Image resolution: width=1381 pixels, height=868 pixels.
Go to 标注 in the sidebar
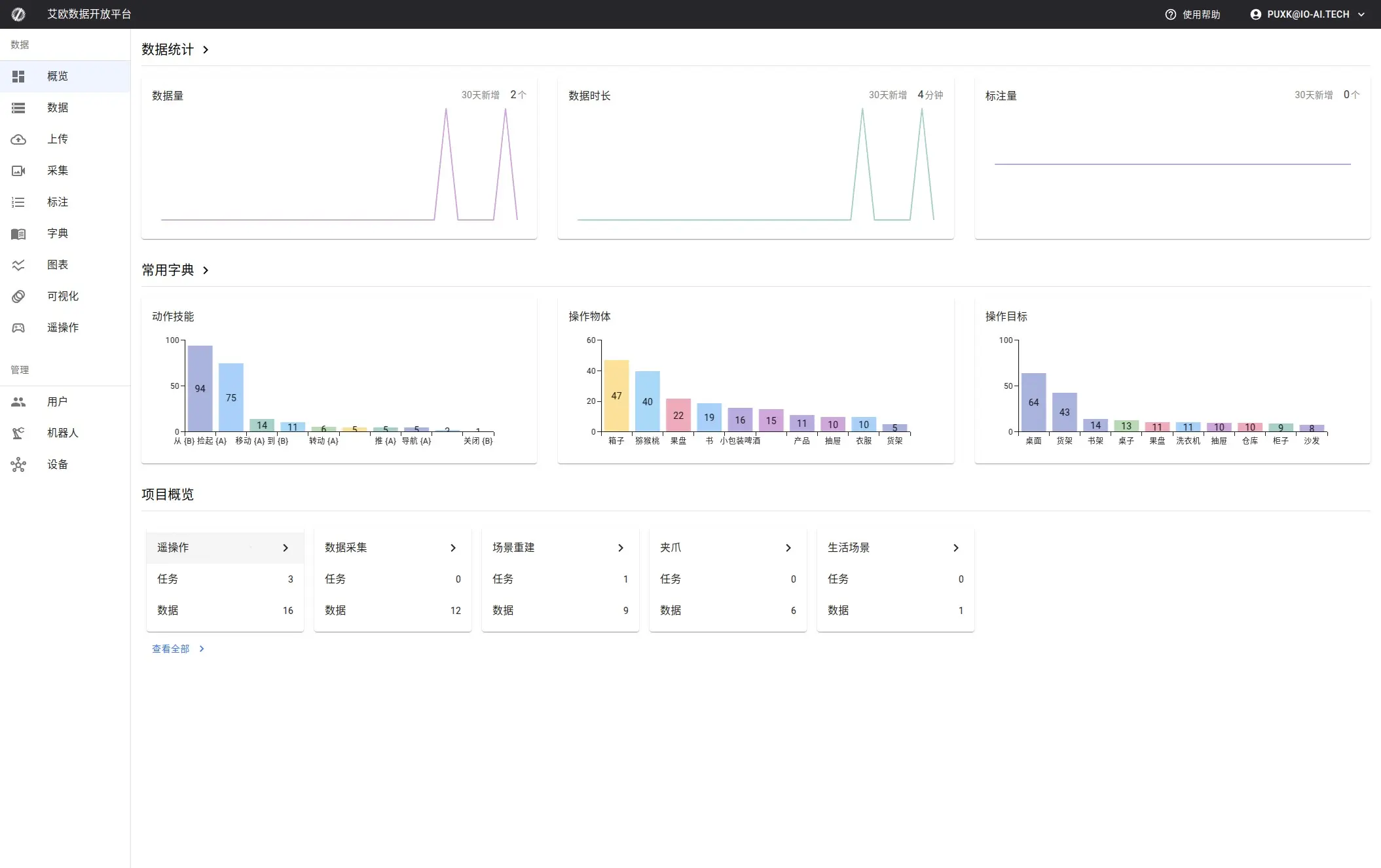point(58,202)
